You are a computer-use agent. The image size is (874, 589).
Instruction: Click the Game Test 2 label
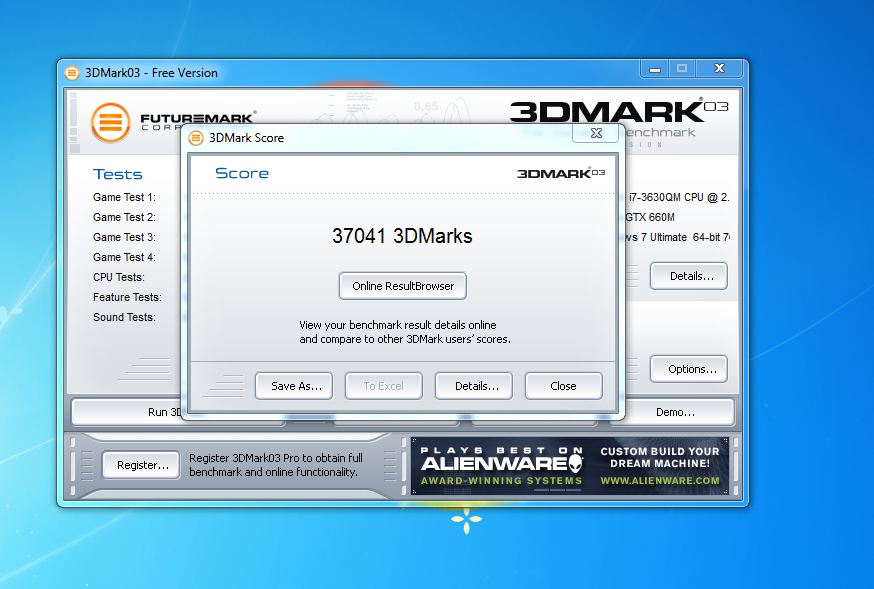coord(124,217)
